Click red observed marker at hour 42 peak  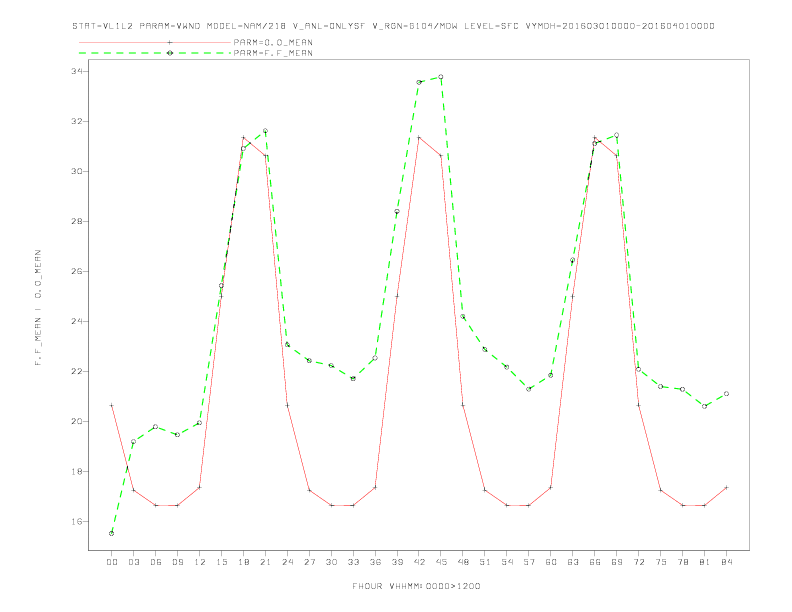click(419, 137)
